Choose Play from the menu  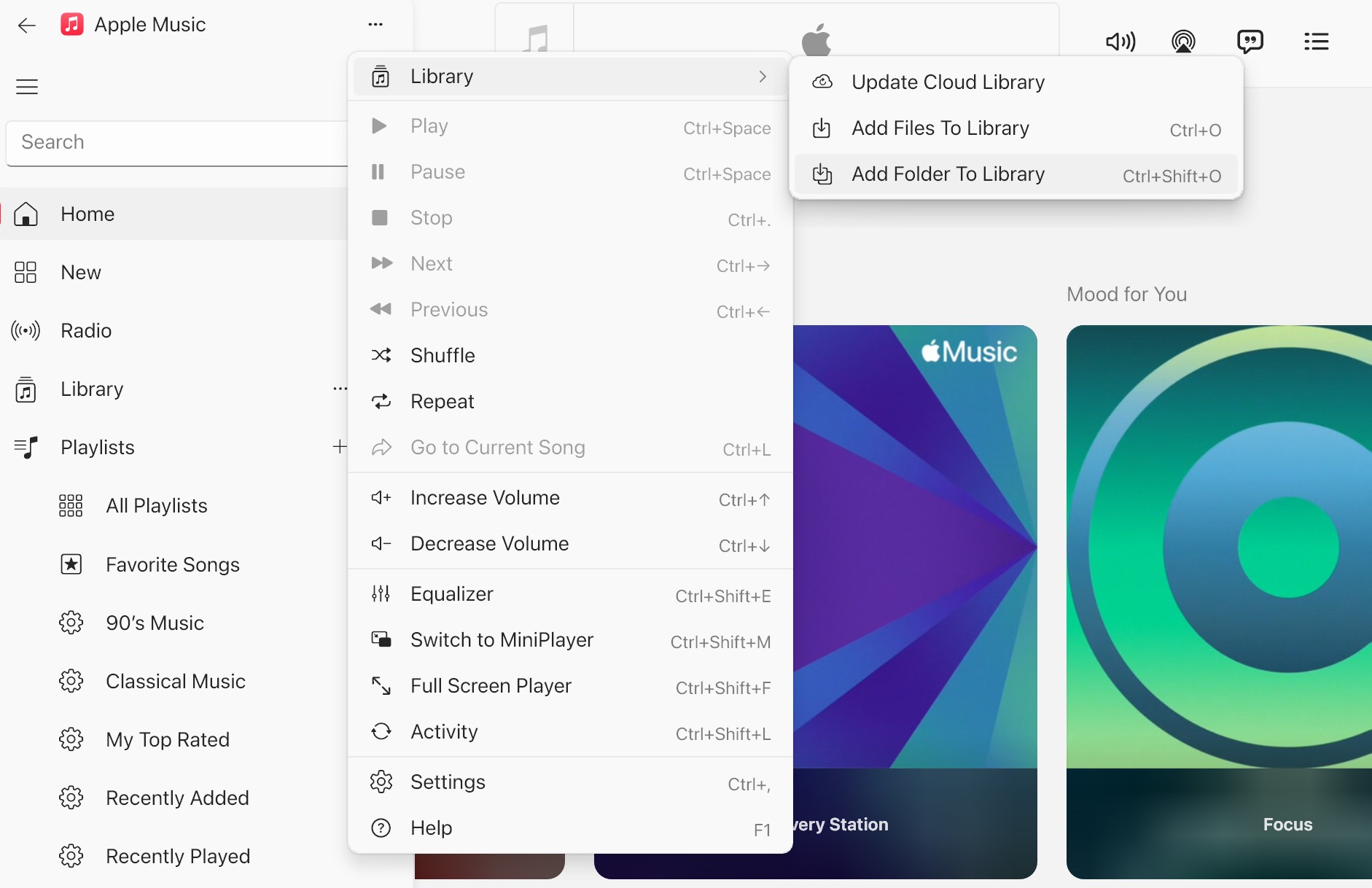click(570, 126)
